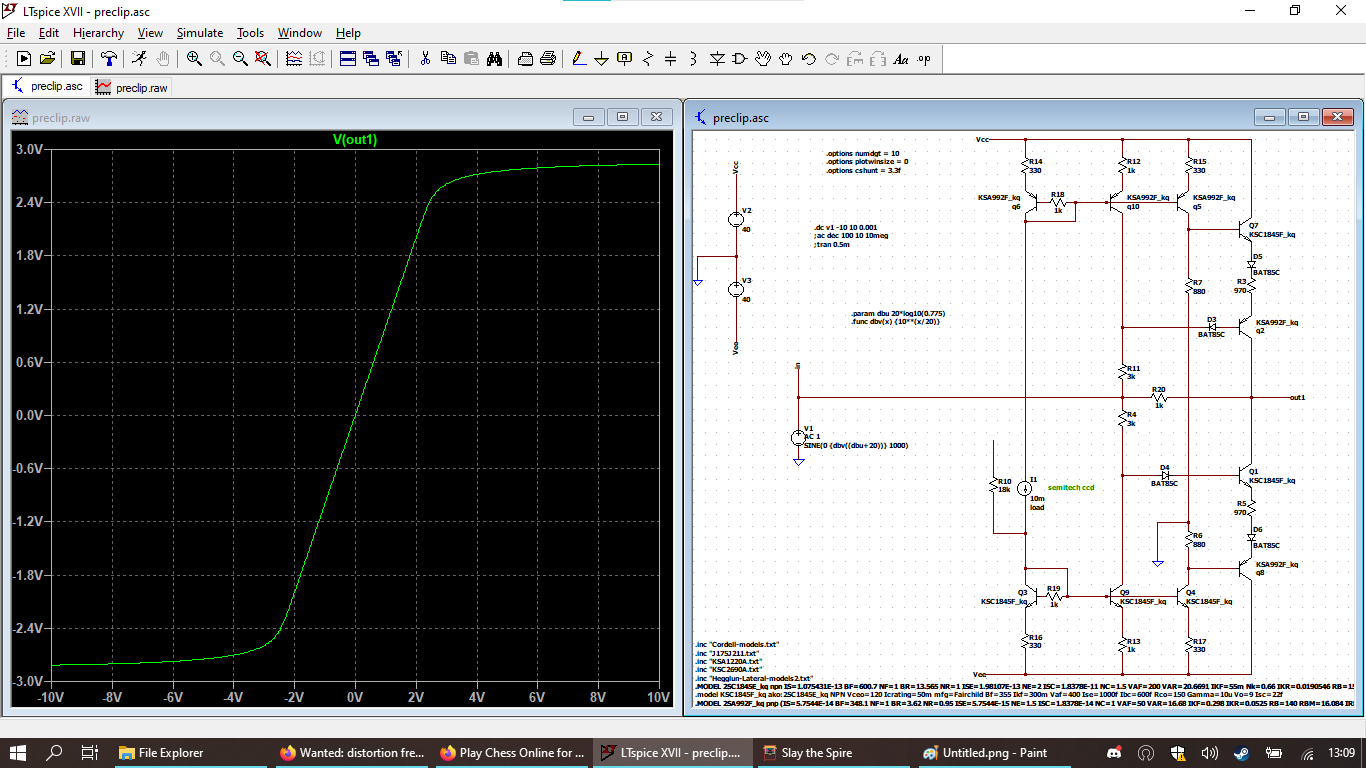The width and height of the screenshot is (1366, 768).
Task: Select the Text Aa tool
Action: coord(901,59)
